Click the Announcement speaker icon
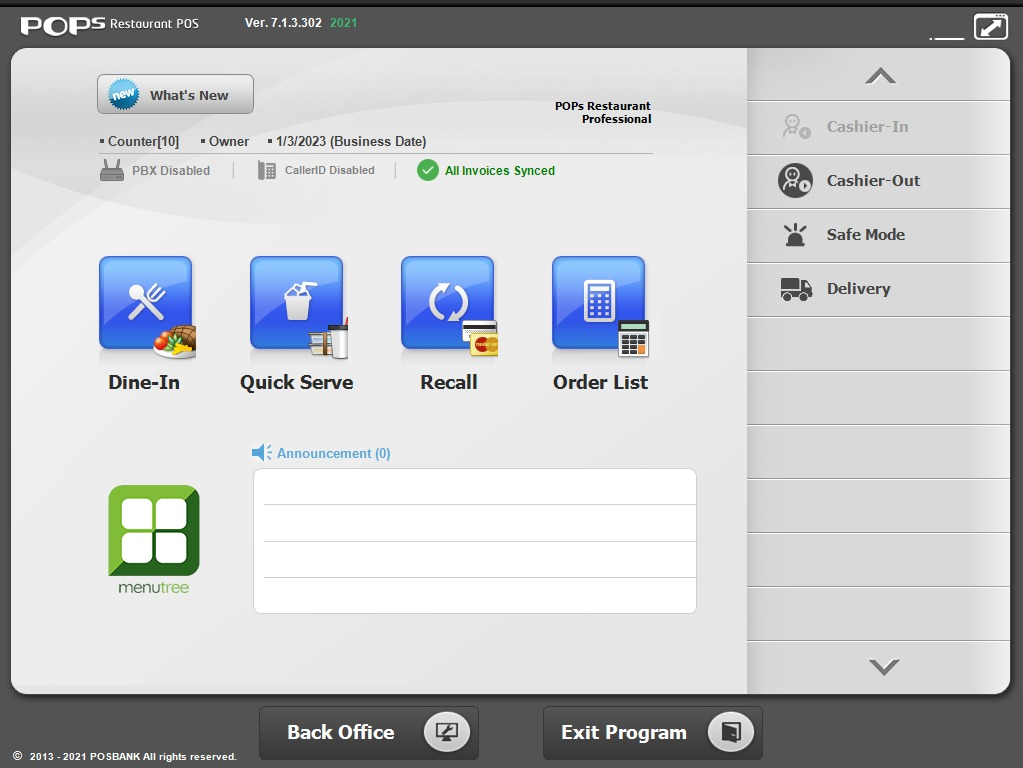The image size is (1023, 768). [262, 453]
